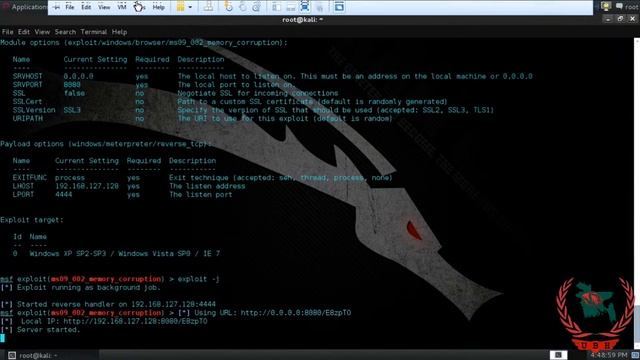Open the VMware Help menu
The height and width of the screenshot is (360, 640).
click(158, 7)
